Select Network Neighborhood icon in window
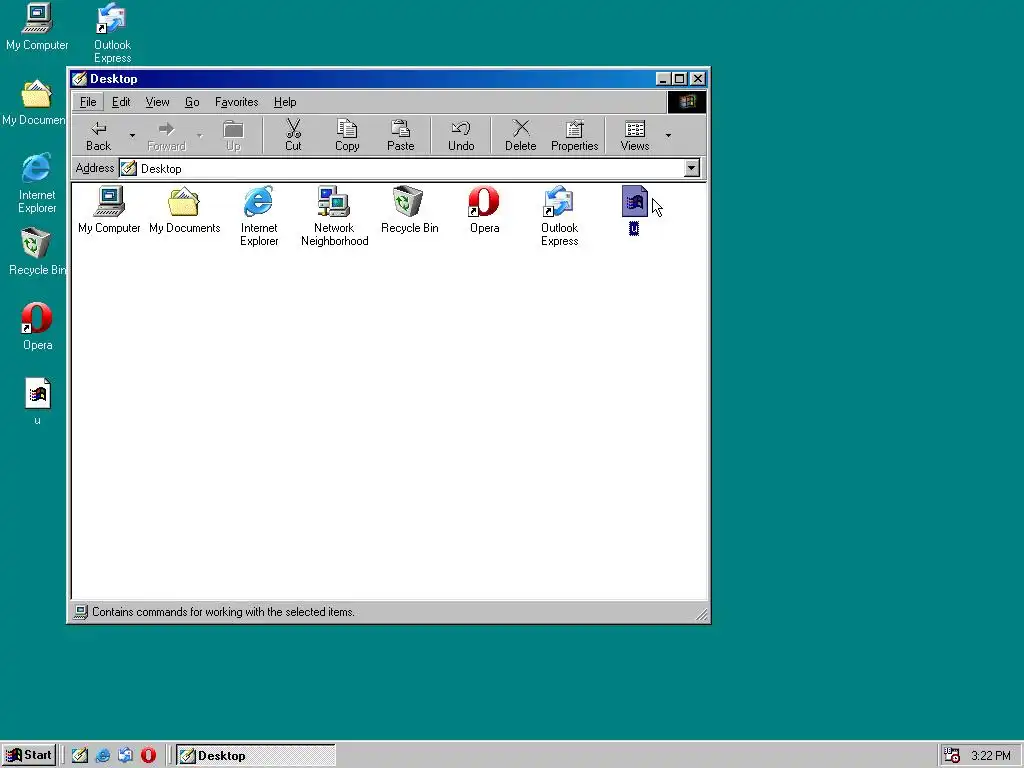 tap(334, 216)
